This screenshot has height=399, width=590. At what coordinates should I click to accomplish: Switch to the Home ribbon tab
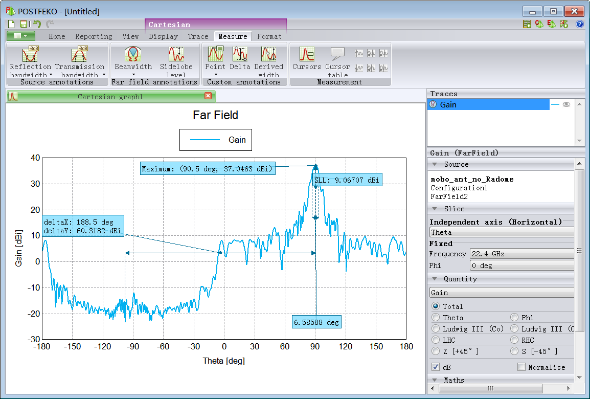click(x=56, y=37)
